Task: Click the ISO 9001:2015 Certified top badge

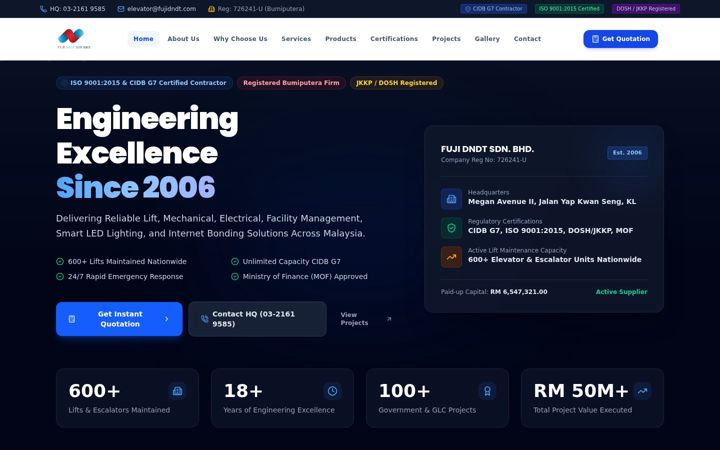Action: 569,9
